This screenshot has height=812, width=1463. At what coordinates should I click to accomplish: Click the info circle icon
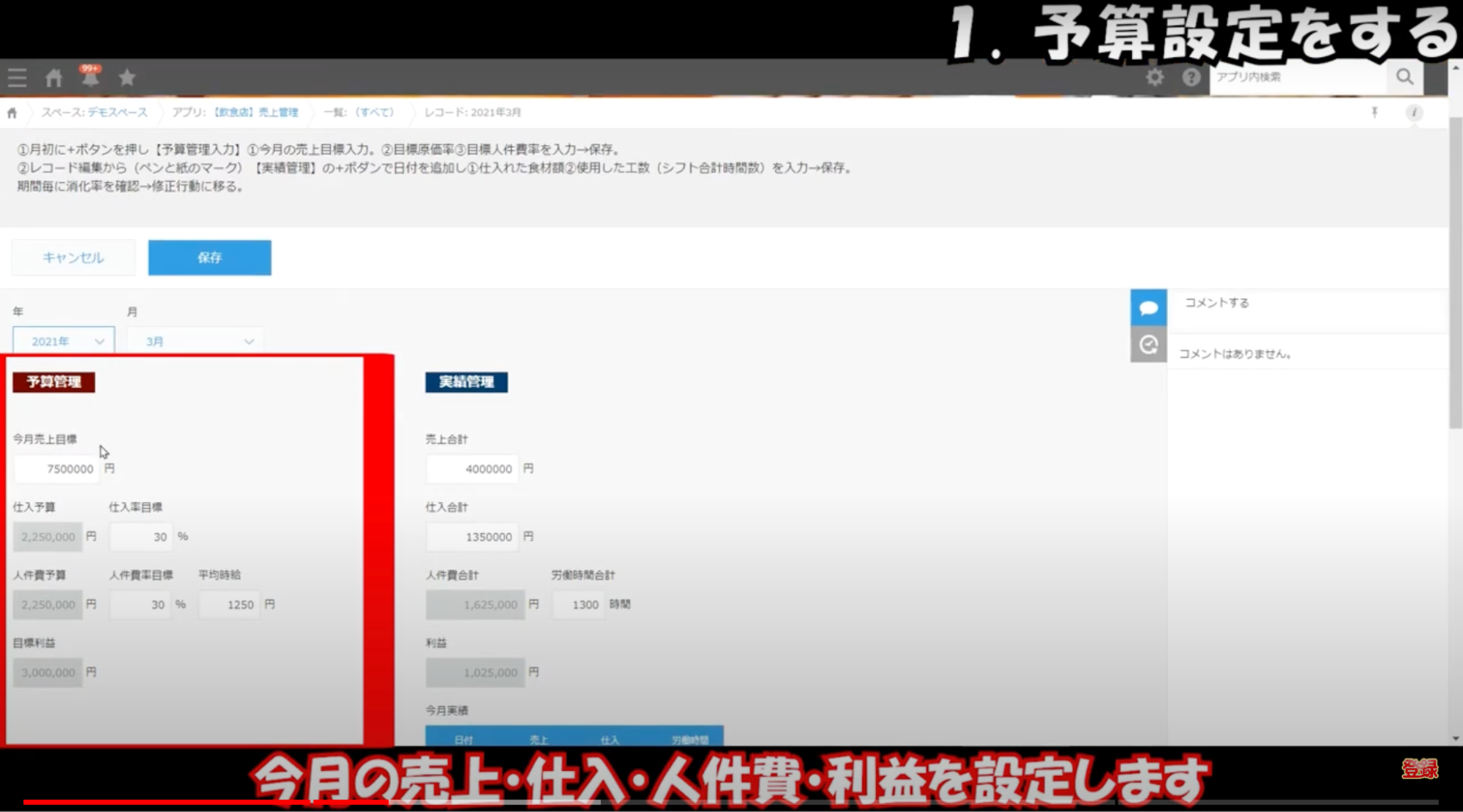click(x=1413, y=113)
